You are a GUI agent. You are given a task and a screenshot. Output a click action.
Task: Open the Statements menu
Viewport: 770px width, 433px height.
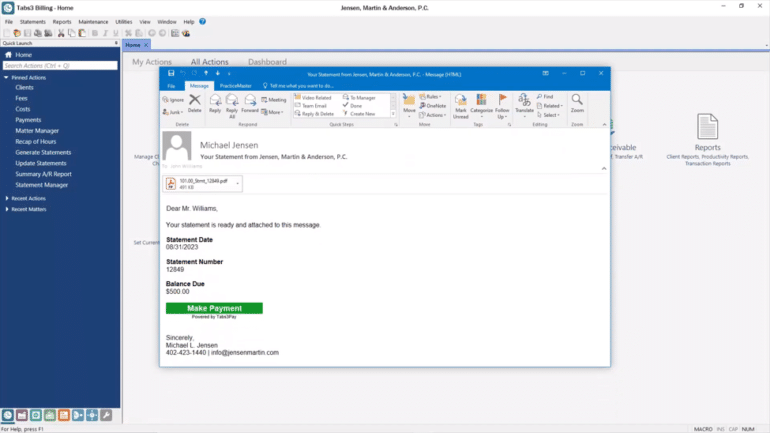32,22
